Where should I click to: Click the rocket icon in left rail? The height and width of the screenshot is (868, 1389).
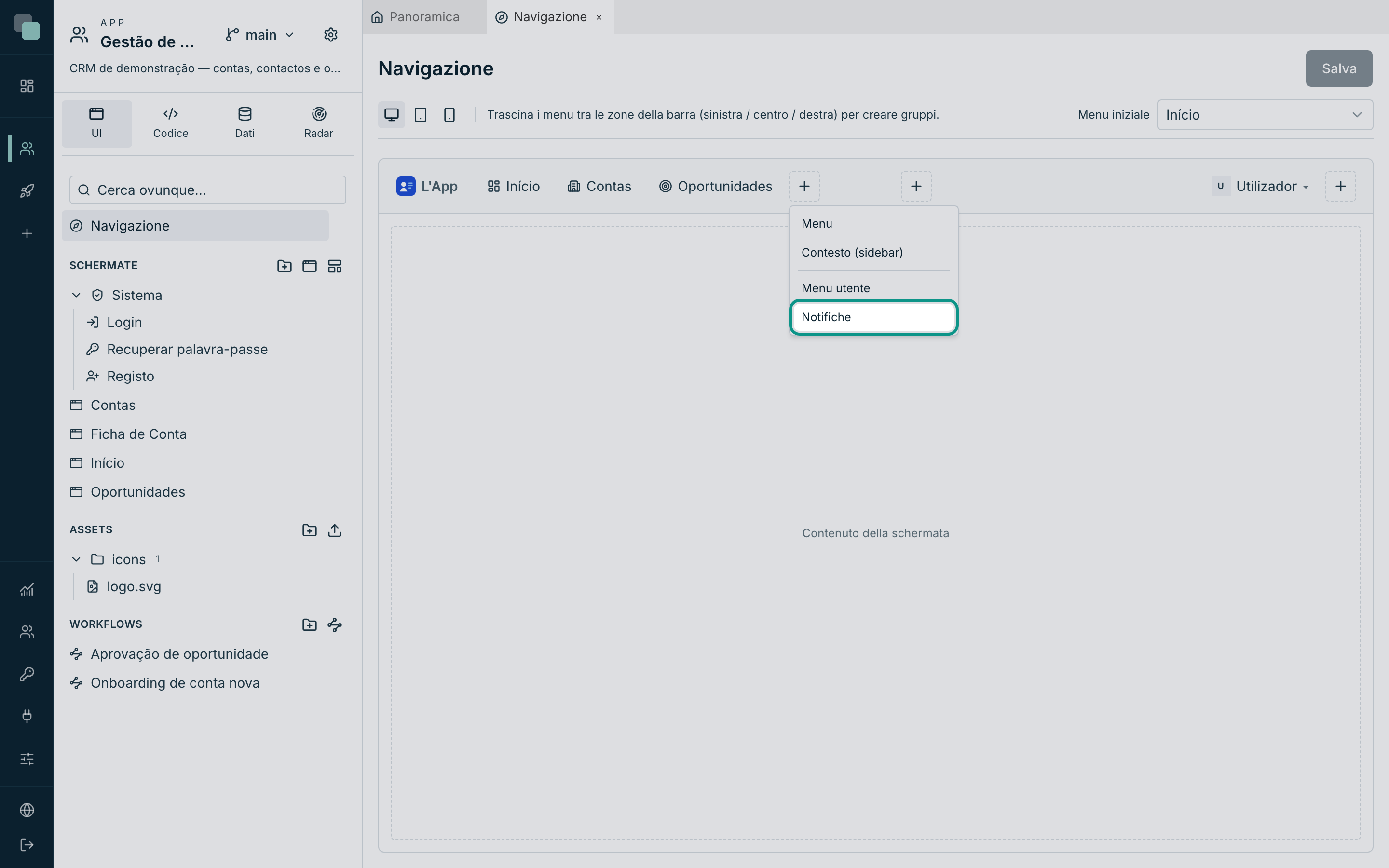(27, 190)
